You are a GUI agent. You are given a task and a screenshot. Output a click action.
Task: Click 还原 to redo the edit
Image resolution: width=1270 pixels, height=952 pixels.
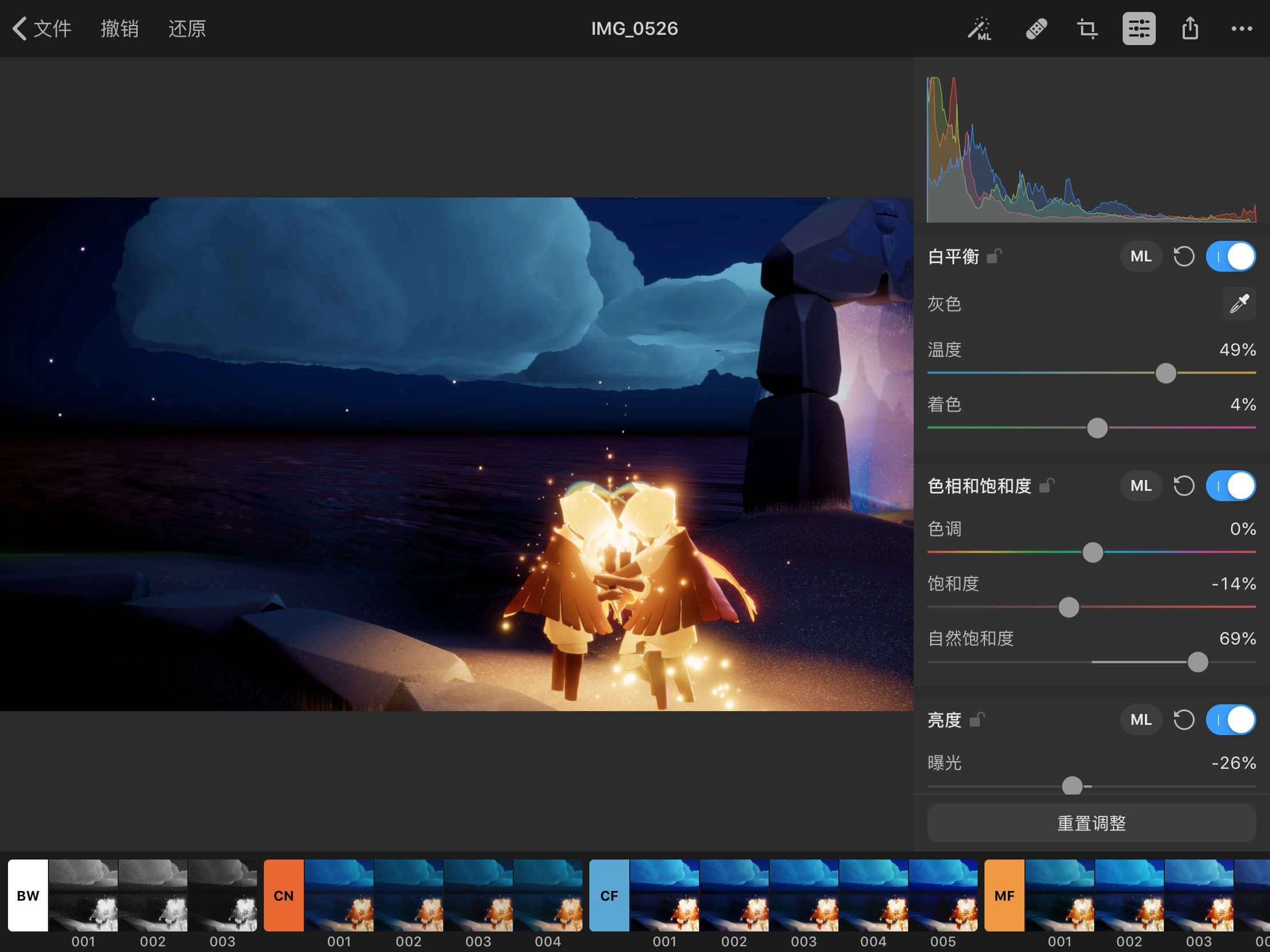point(186,28)
